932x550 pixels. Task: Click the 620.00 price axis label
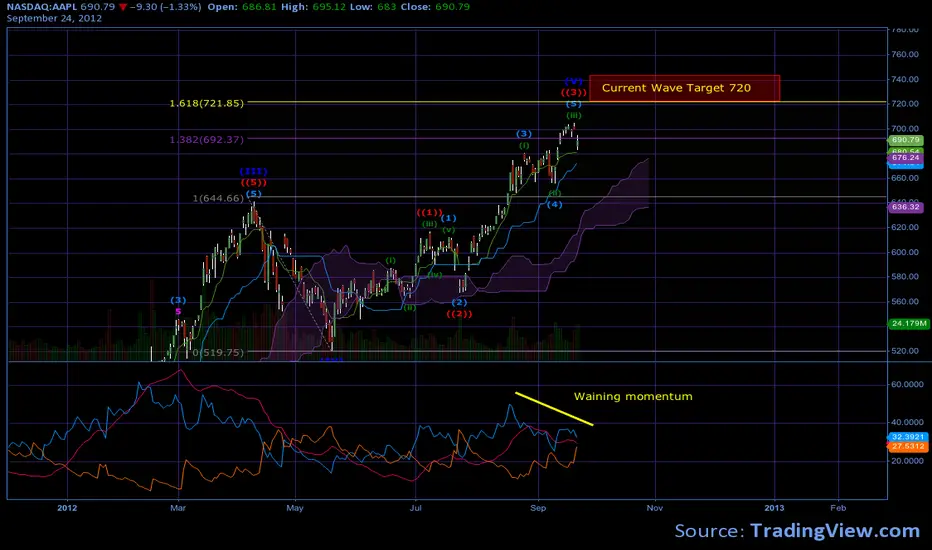[905, 227]
